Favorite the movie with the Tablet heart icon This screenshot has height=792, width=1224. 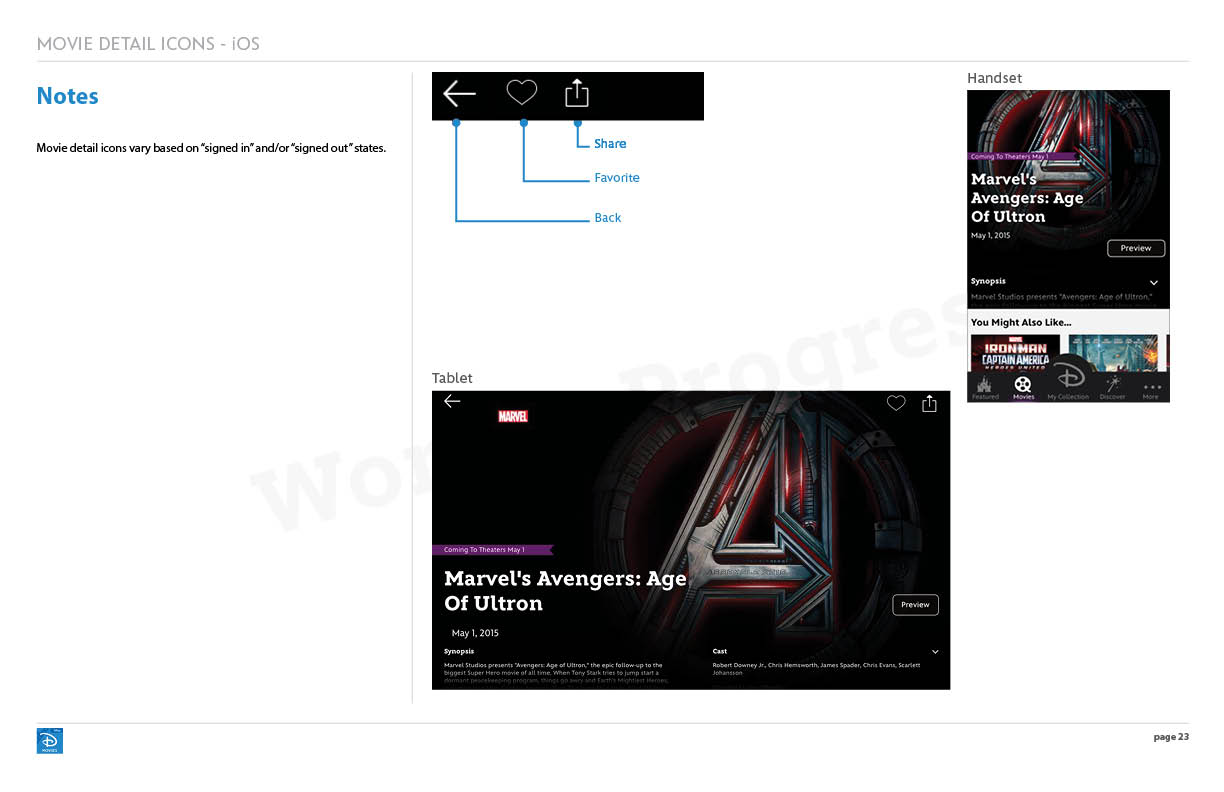pyautogui.click(x=896, y=403)
